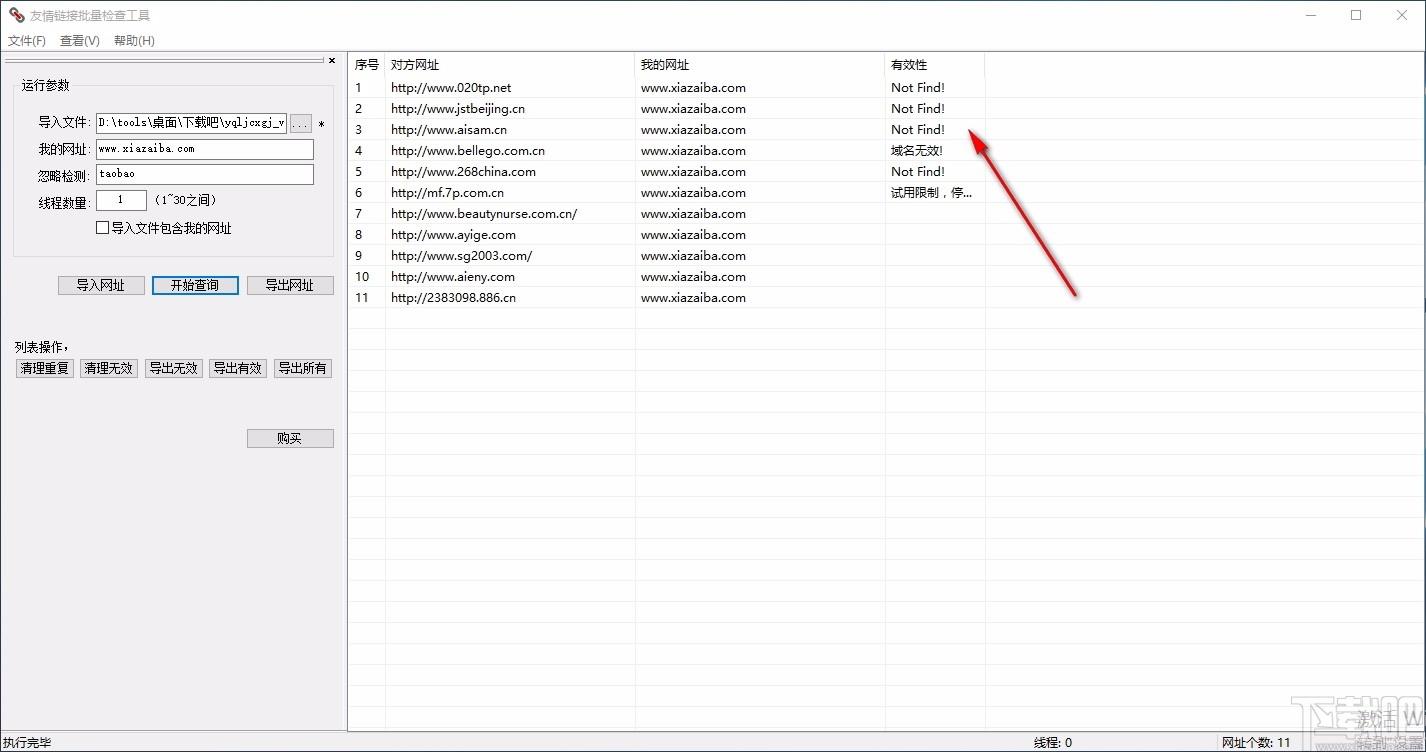Open the 查看(V) menu
1426x752 pixels.
(x=80, y=41)
